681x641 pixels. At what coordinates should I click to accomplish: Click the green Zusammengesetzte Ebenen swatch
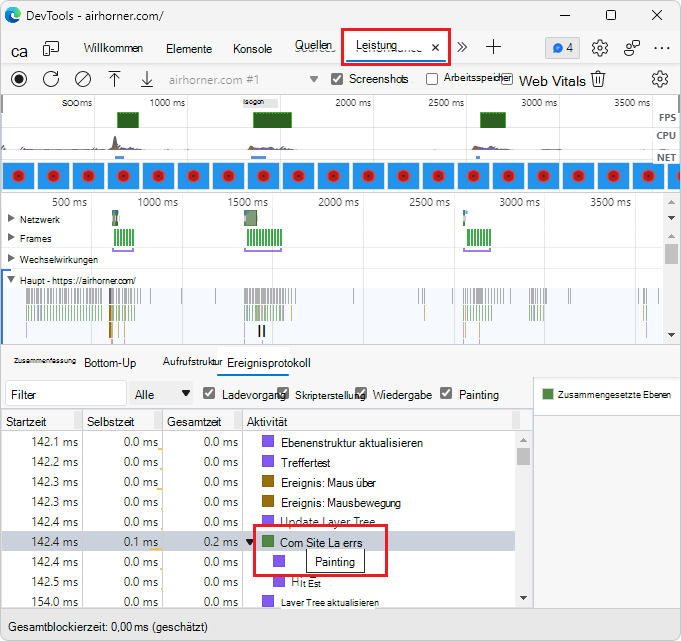click(x=548, y=394)
